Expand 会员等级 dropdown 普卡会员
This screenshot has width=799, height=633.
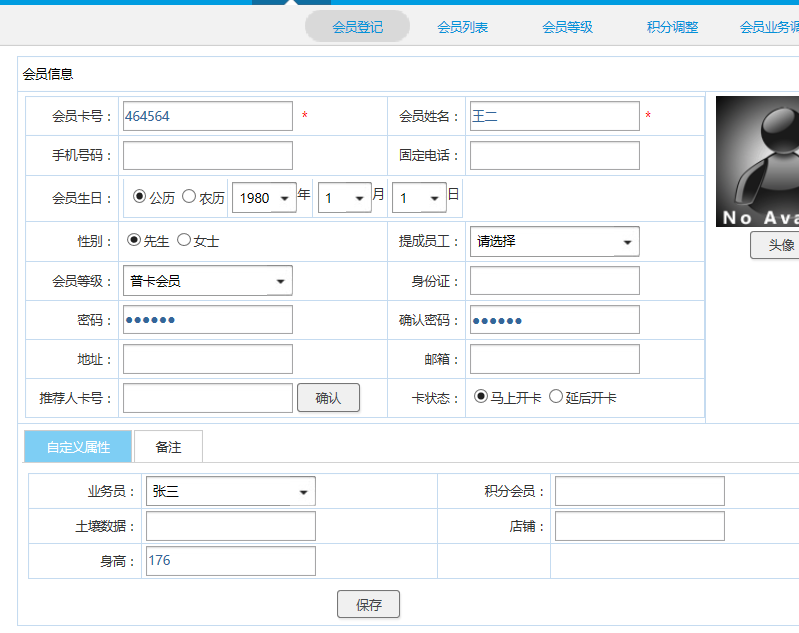pos(208,281)
